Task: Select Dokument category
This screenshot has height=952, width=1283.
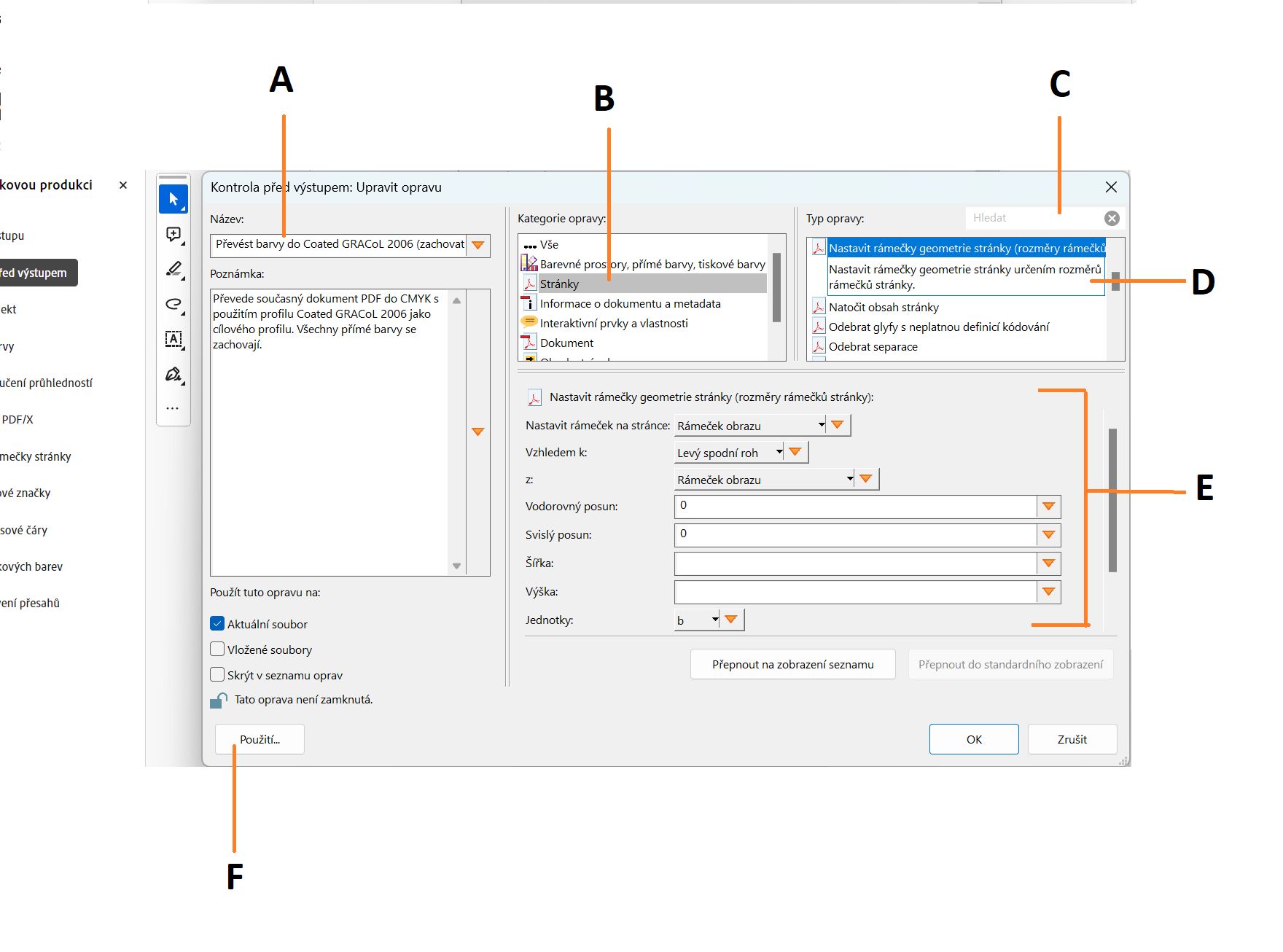Action: (644, 343)
